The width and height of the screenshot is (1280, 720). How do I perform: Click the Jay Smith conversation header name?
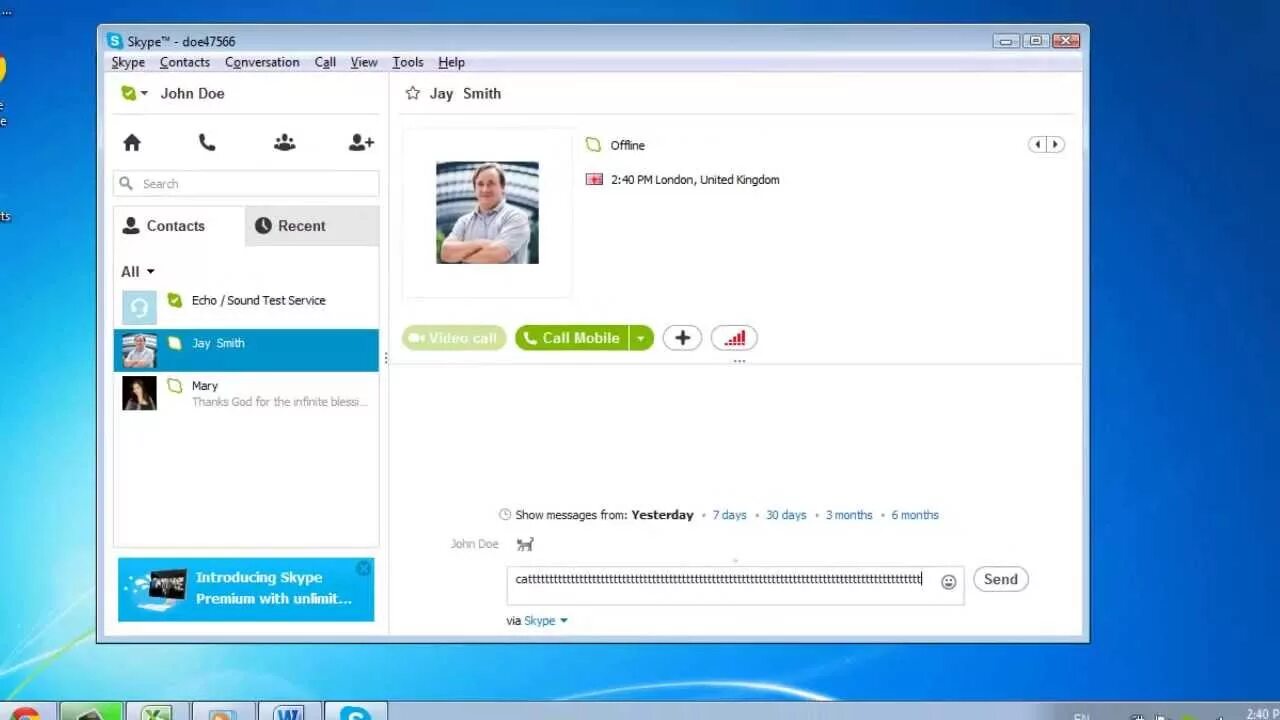465,93
